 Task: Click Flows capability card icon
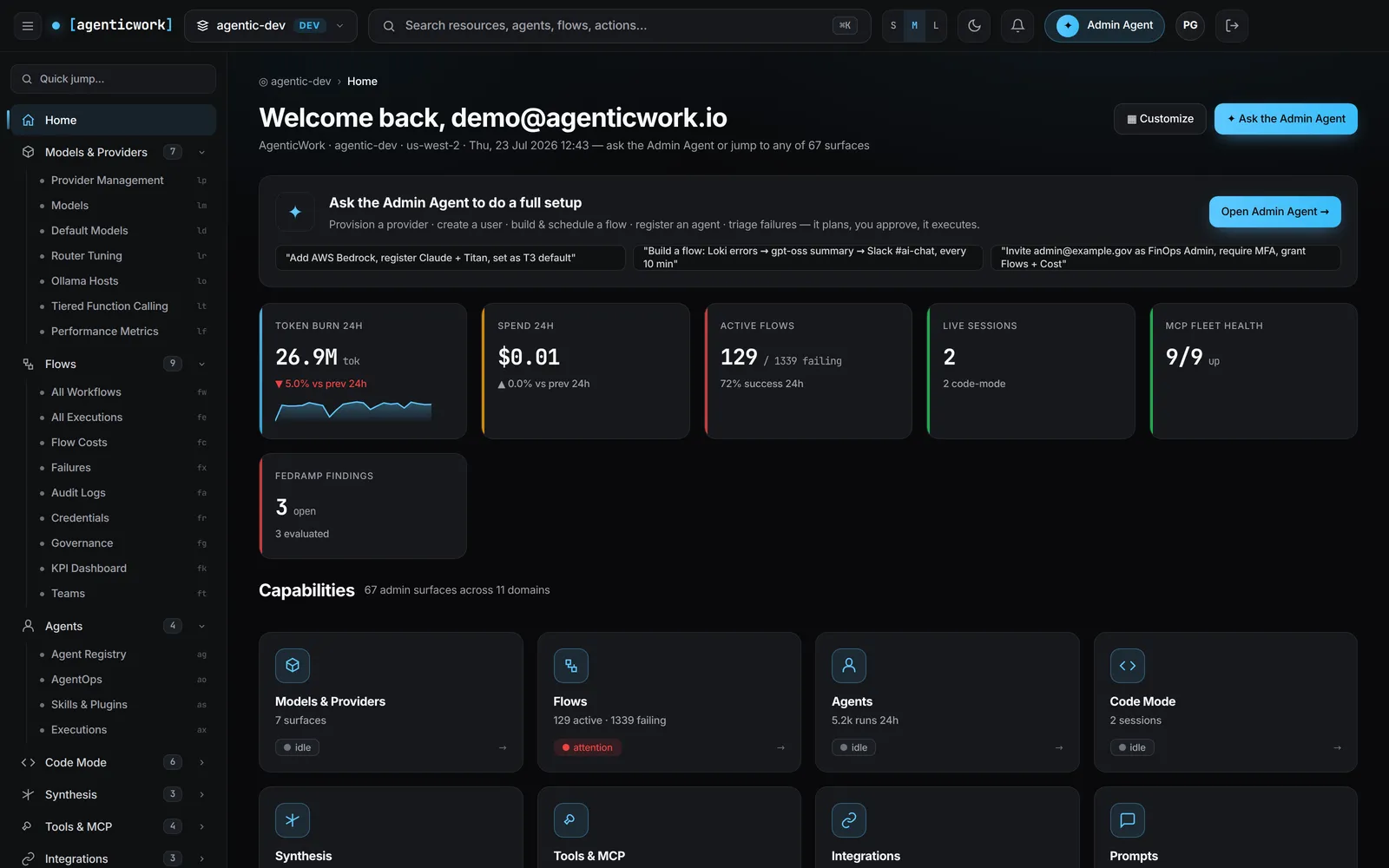click(x=570, y=666)
